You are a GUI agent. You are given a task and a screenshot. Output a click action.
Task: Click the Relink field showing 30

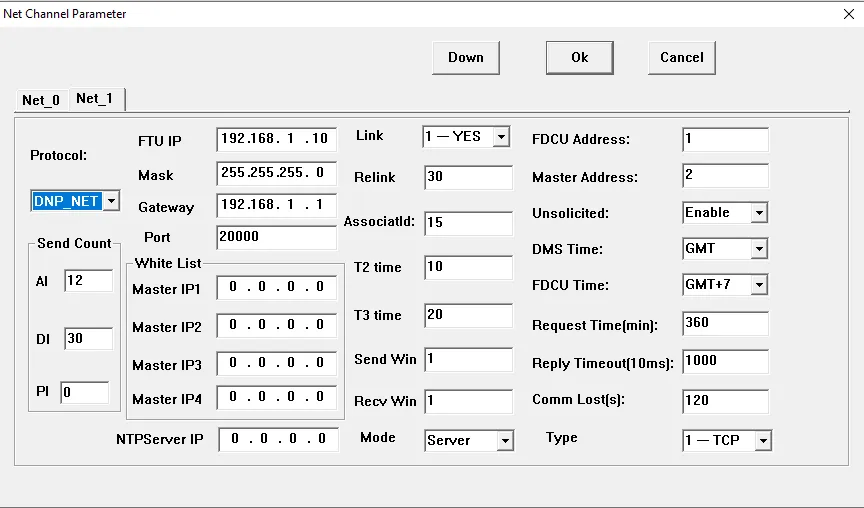[468, 177]
